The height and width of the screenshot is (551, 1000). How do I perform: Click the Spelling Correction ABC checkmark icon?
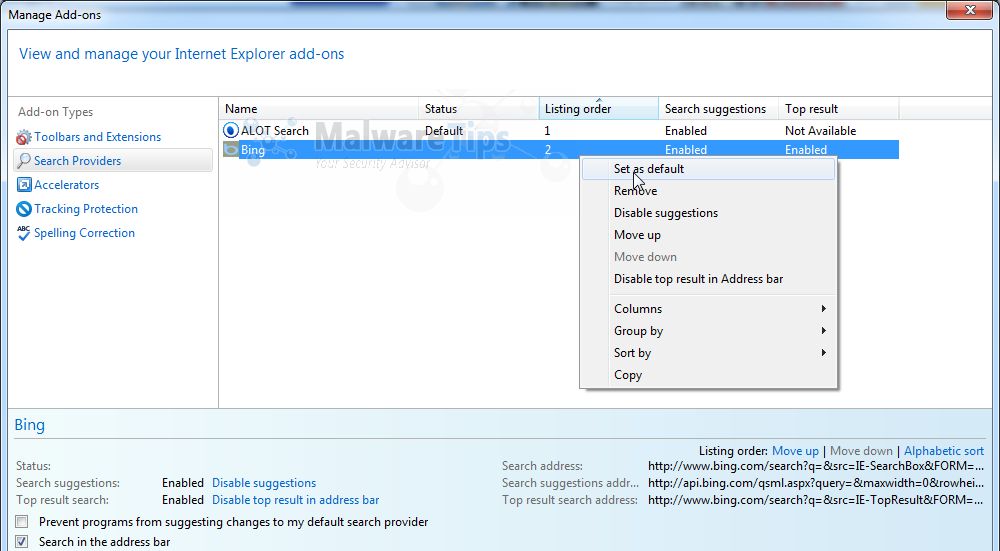24,233
